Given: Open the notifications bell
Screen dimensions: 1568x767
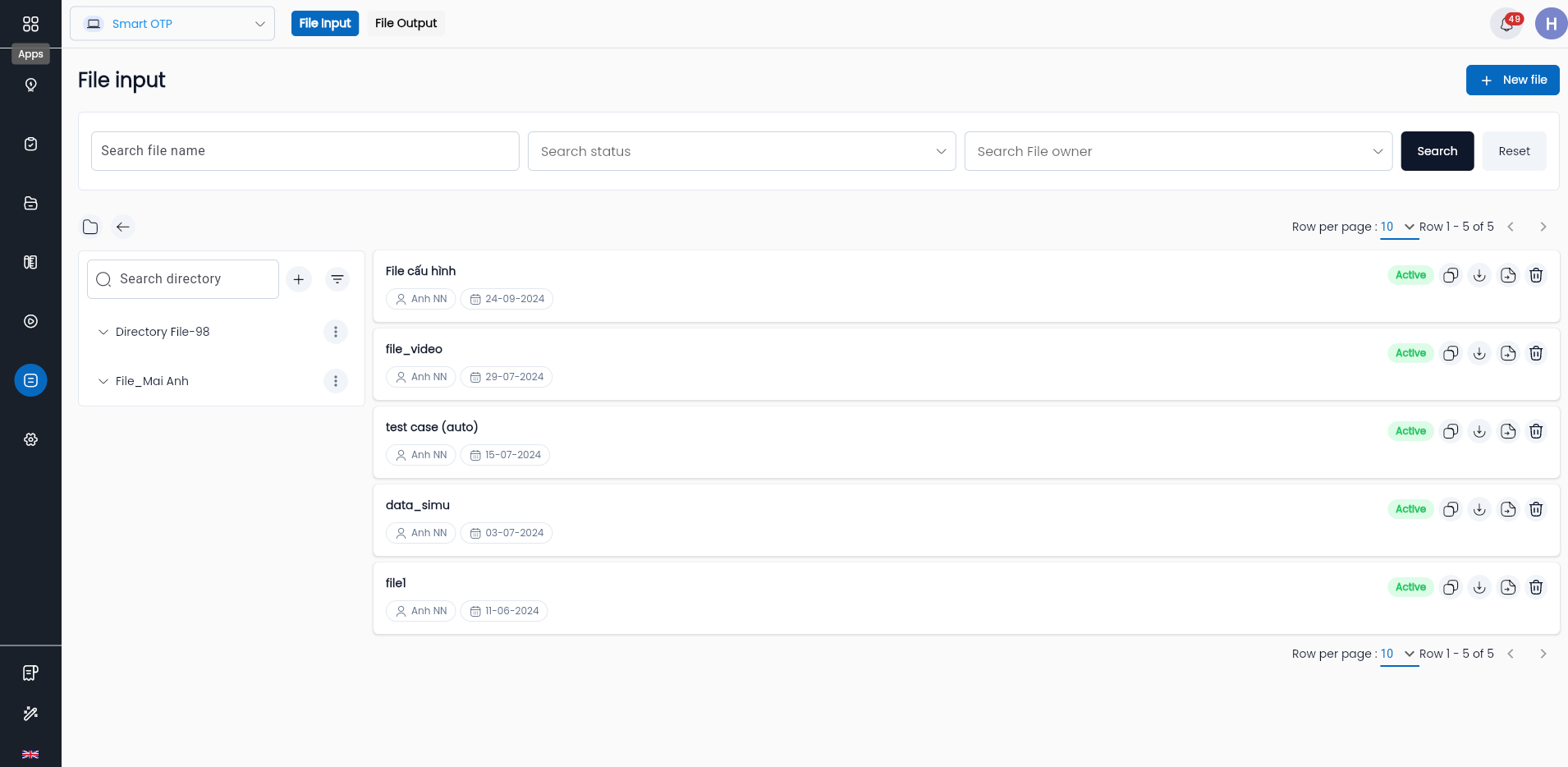Looking at the screenshot, I should (1506, 24).
